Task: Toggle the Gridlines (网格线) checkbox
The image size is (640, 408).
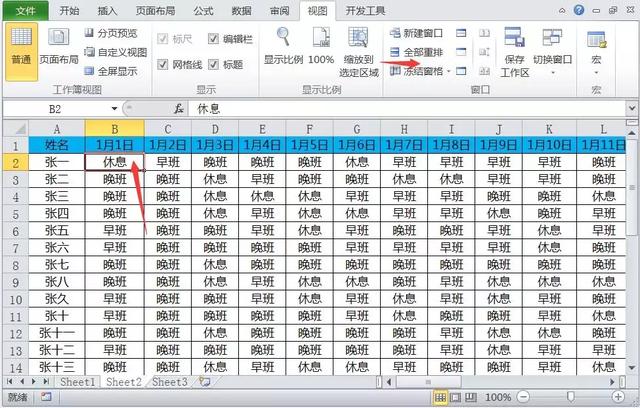Action: [x=162, y=64]
